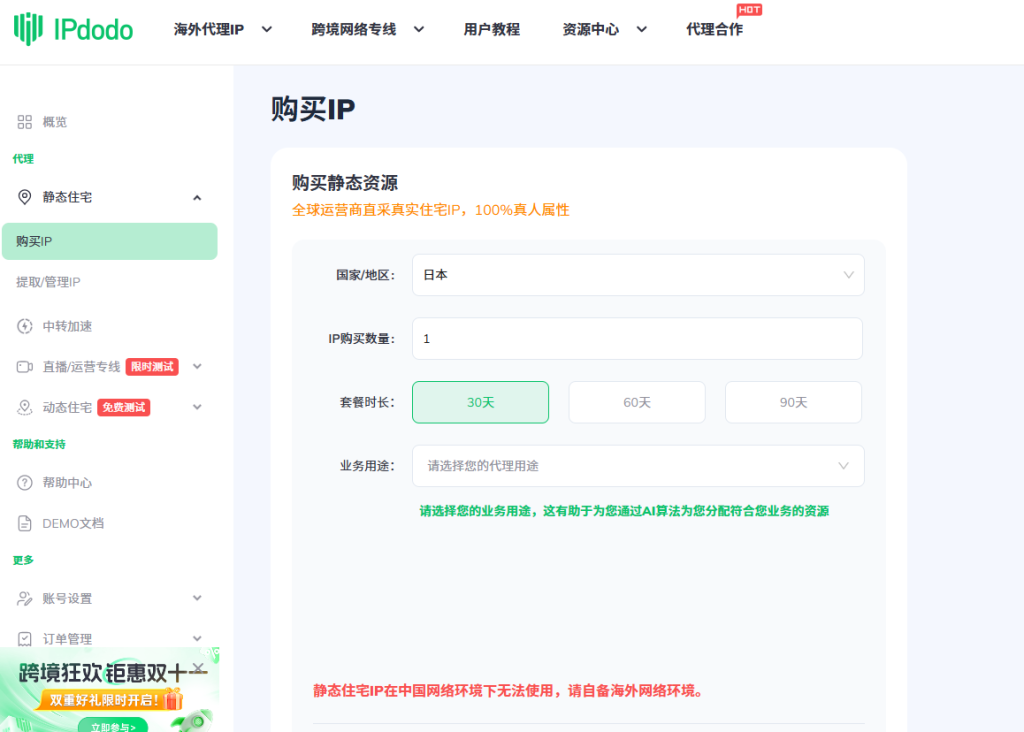This screenshot has width=1024, height=732.
Task: Open 帮助中心 question mark icon
Action: [25, 483]
